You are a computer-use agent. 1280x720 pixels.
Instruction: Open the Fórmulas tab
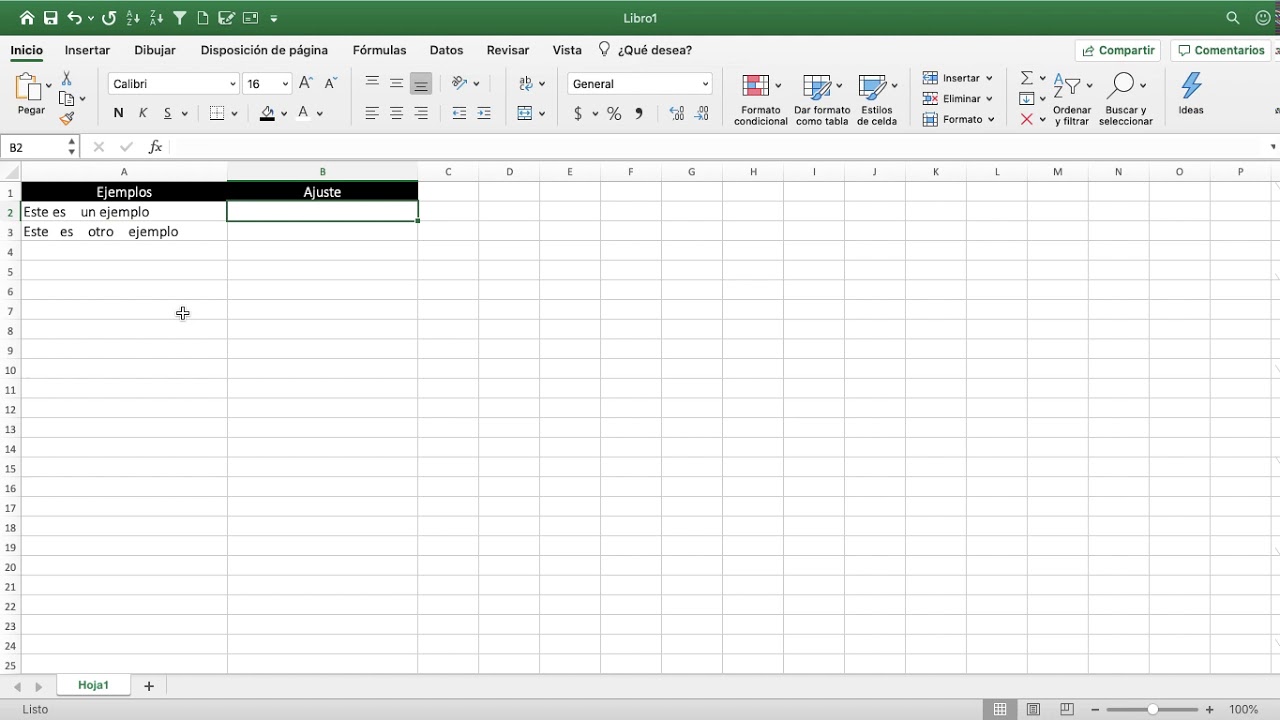[379, 50]
